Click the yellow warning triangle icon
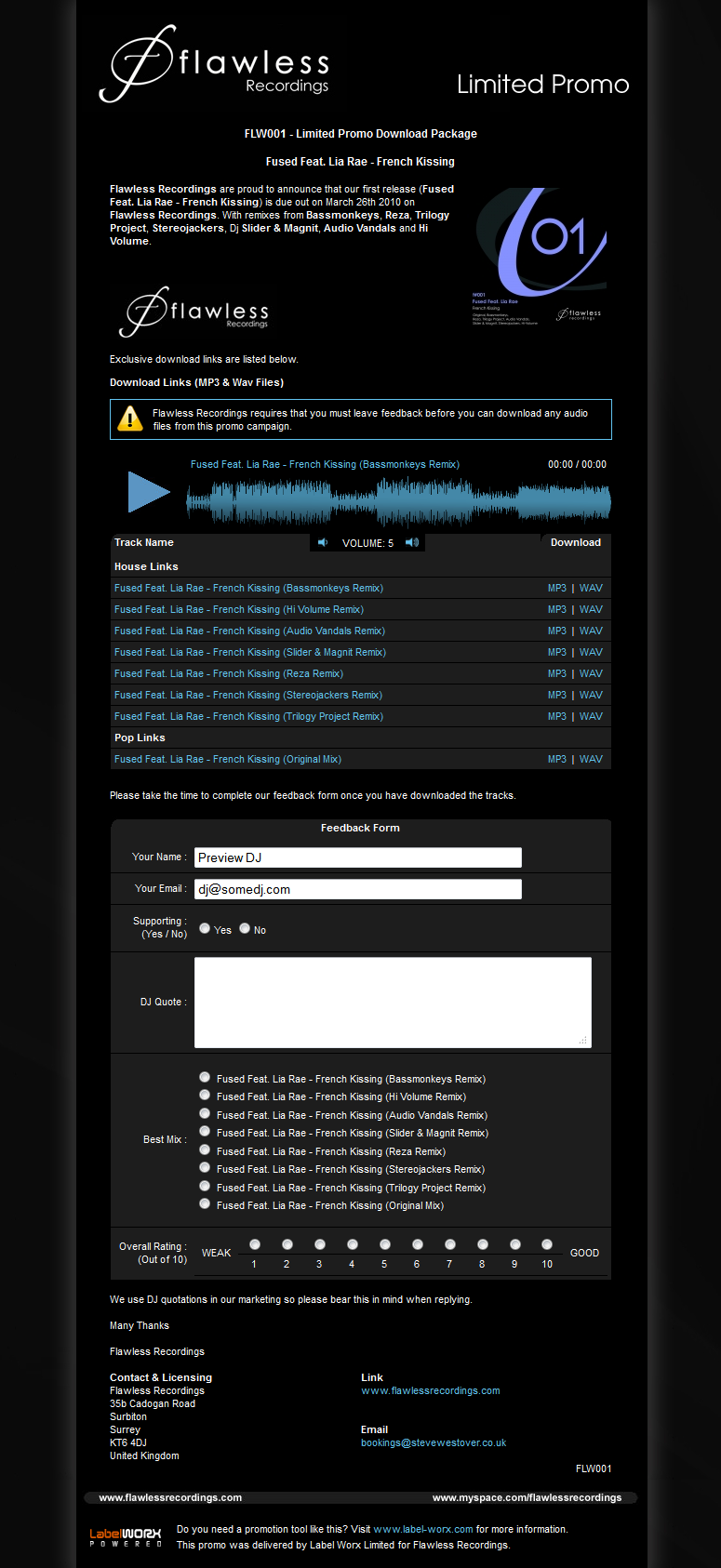 tap(129, 419)
